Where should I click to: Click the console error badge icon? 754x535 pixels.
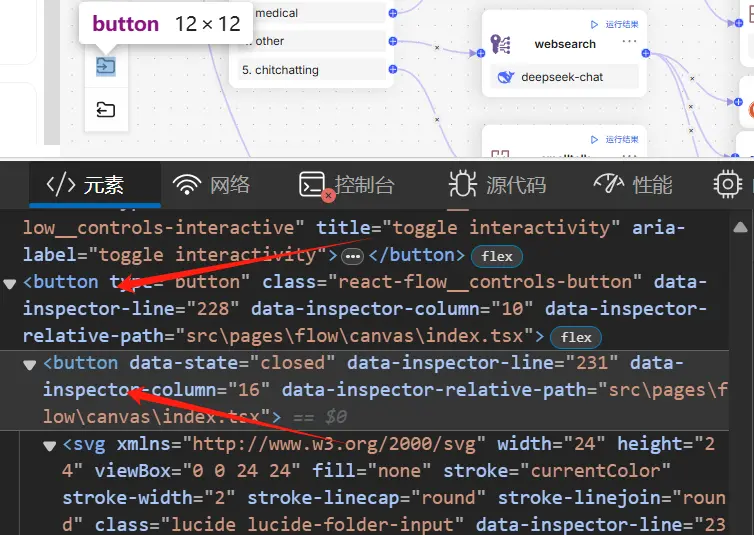click(x=328, y=196)
